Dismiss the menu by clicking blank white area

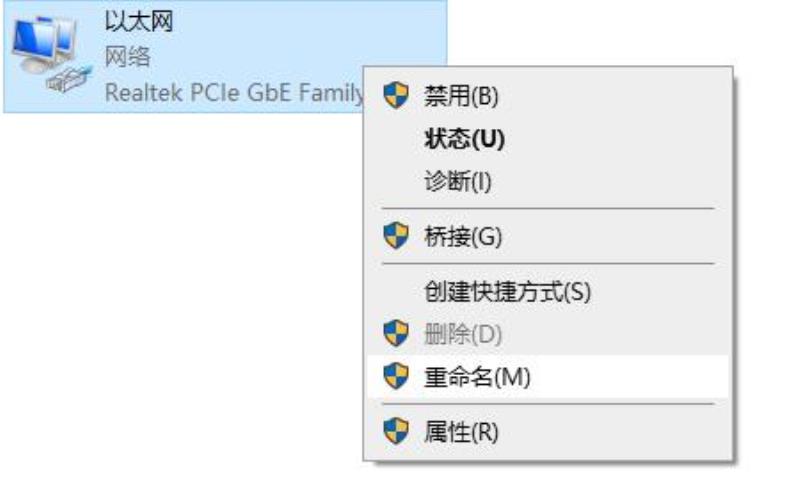coord(179,306)
